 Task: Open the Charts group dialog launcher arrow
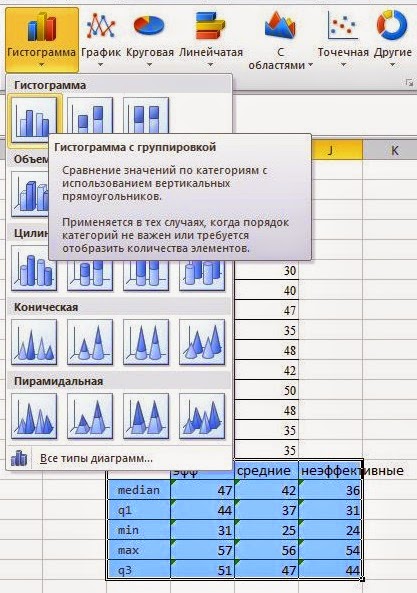[409, 82]
